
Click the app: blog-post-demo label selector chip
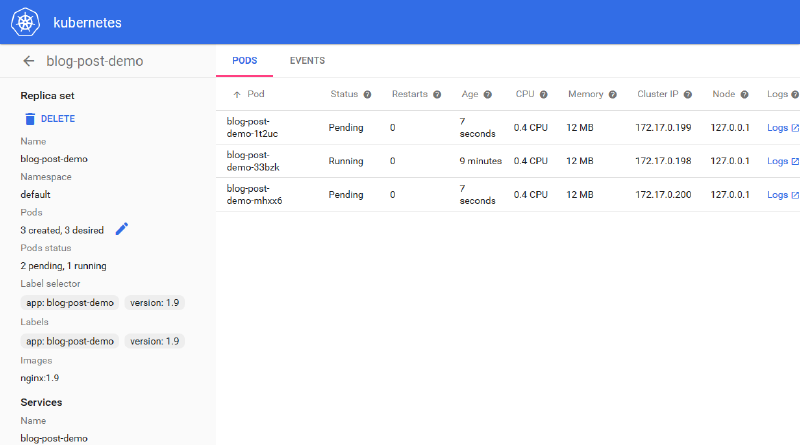click(70, 303)
